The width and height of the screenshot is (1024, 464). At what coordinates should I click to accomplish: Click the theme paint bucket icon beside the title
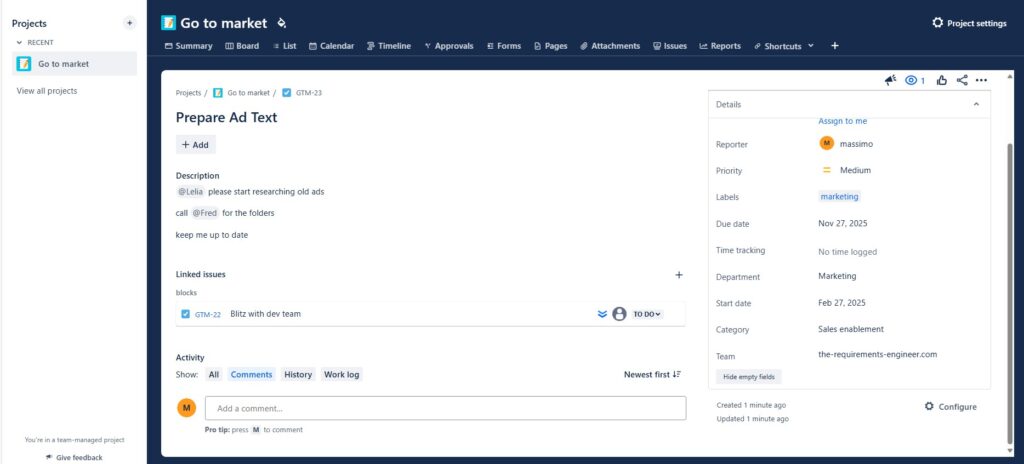point(282,23)
